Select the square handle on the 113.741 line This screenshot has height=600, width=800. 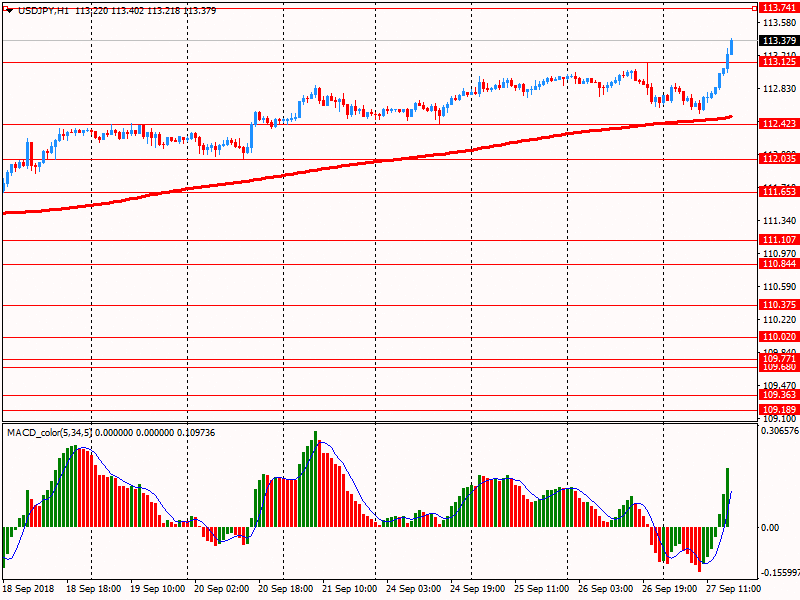tap(755, 8)
